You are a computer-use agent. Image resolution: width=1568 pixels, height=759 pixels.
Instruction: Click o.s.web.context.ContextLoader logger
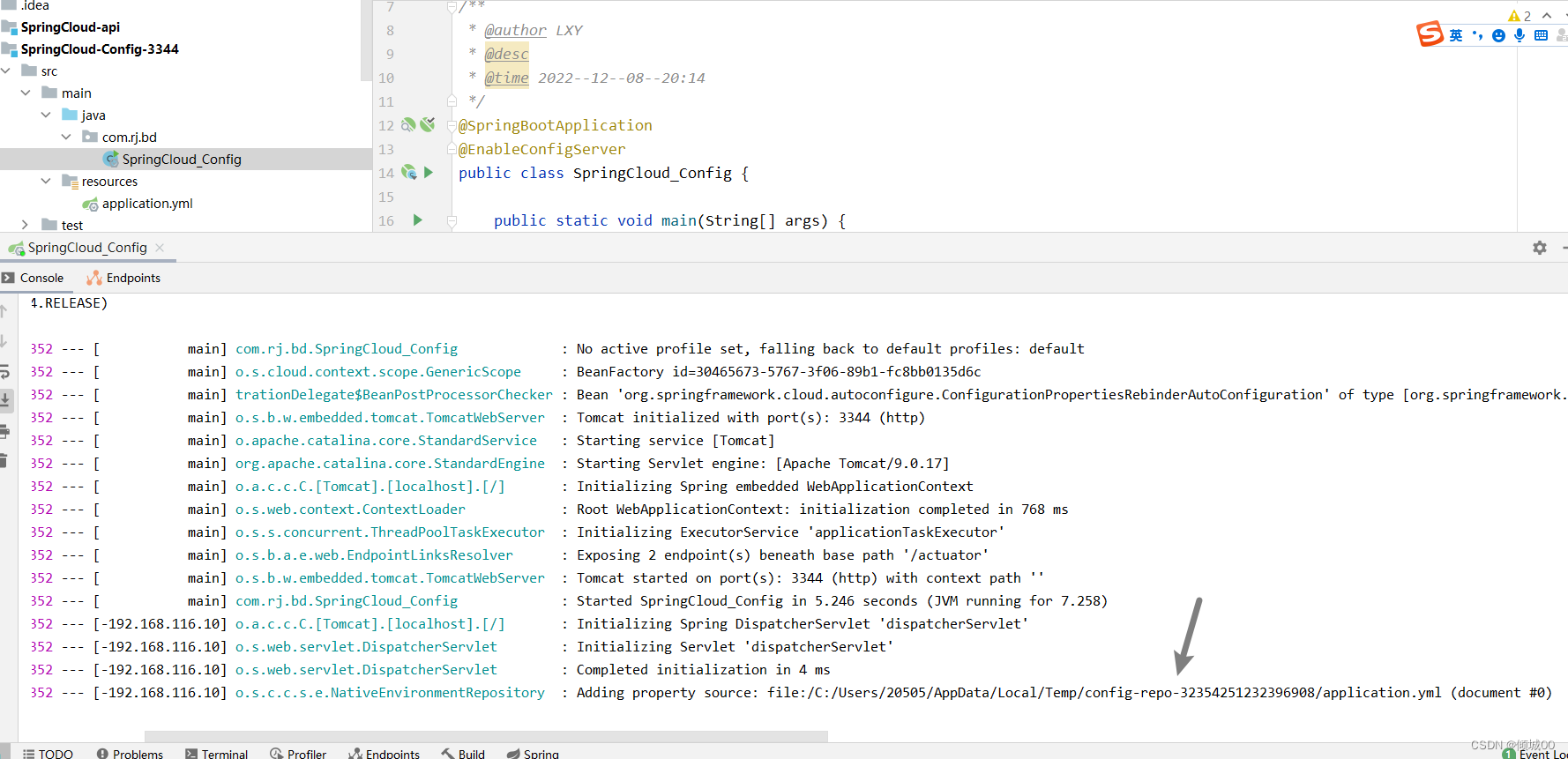(x=350, y=510)
